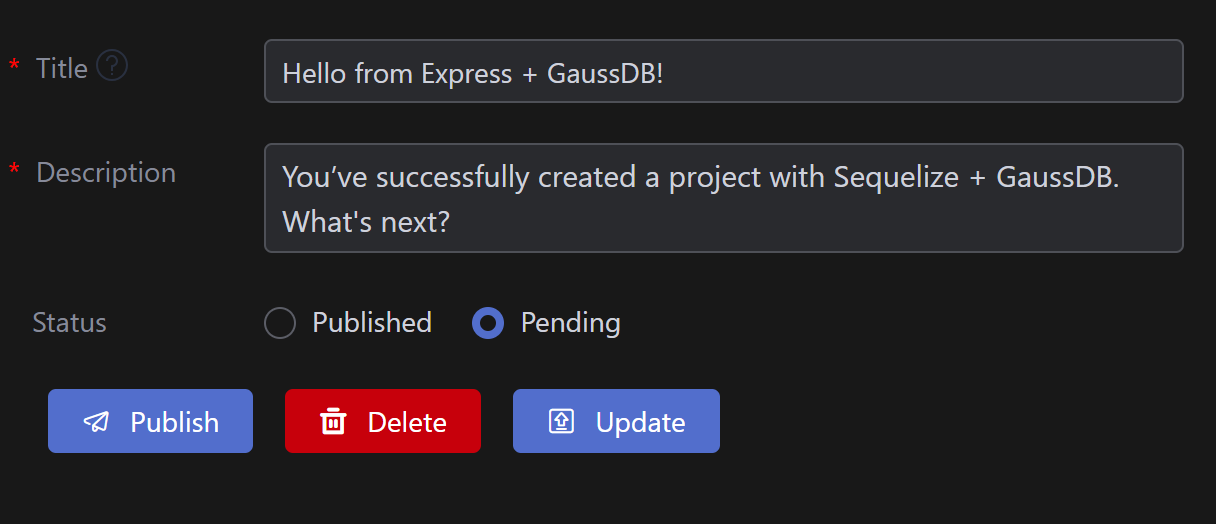Click the "Pending" status option text
Image resolution: width=1216 pixels, height=524 pixels.
(x=570, y=323)
